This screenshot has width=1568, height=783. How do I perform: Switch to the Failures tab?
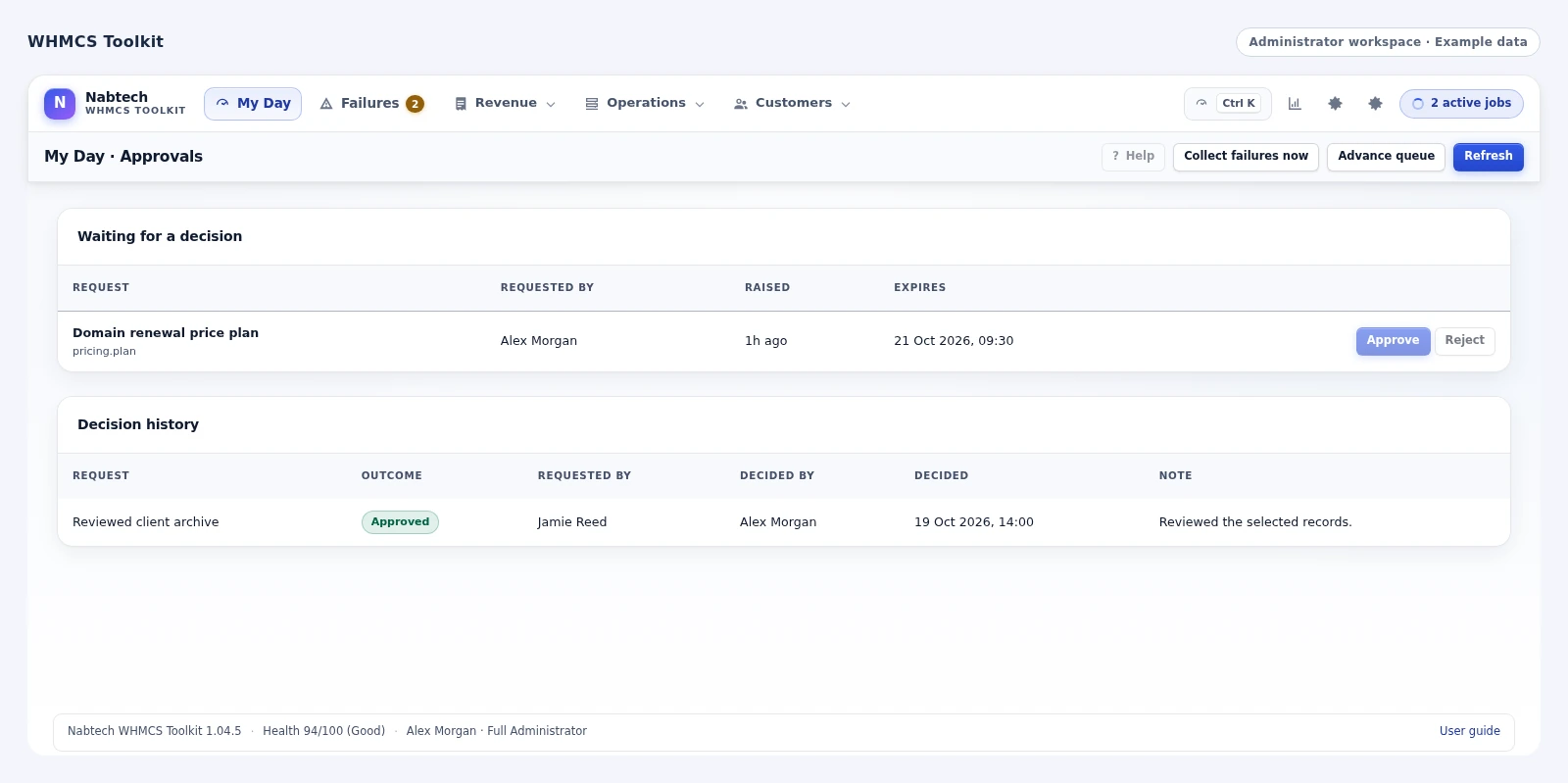coord(372,103)
